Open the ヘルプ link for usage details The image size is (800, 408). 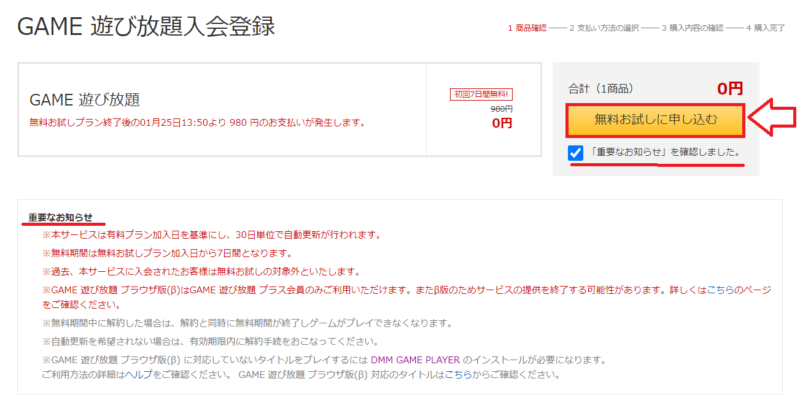pos(139,375)
